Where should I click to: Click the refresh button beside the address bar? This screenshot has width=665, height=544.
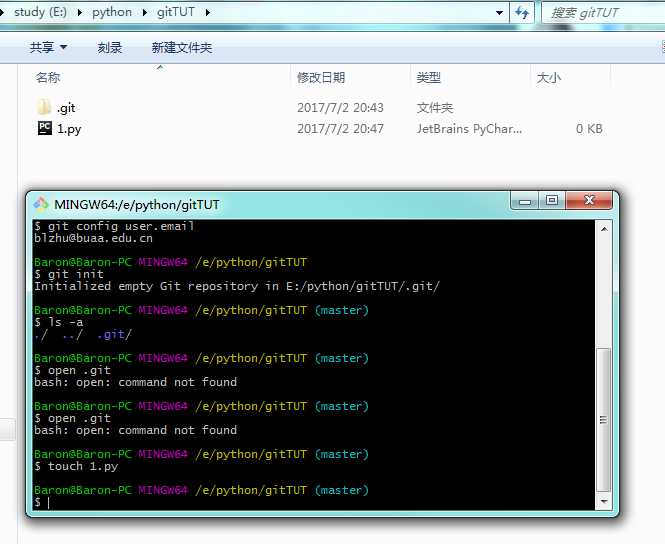pos(523,12)
